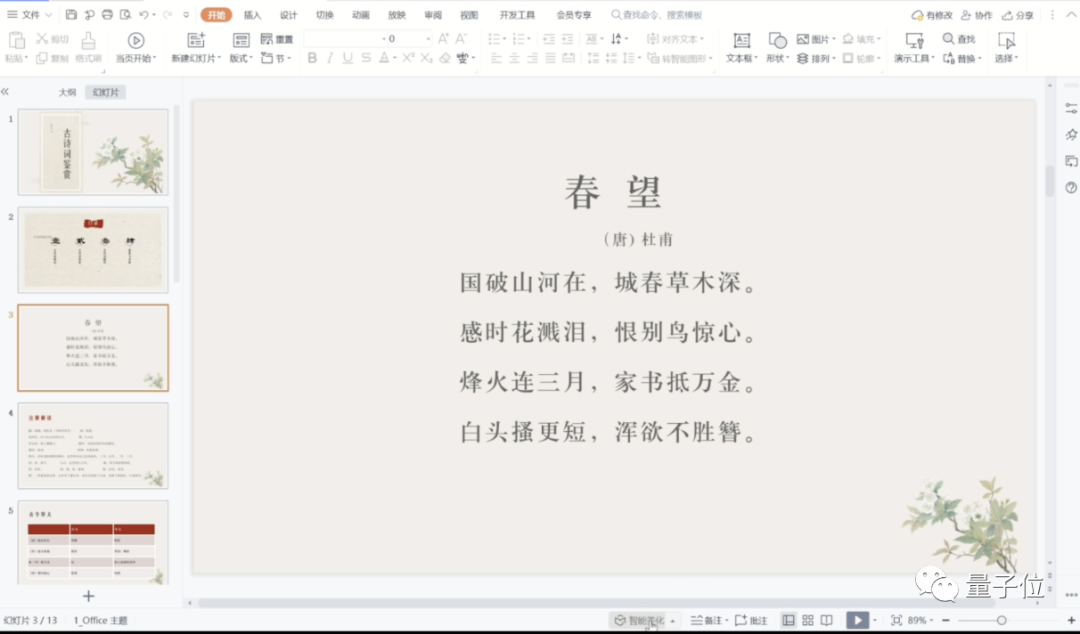Switch to slide sorter grid view
The height and width of the screenshot is (634, 1080).
[808, 620]
